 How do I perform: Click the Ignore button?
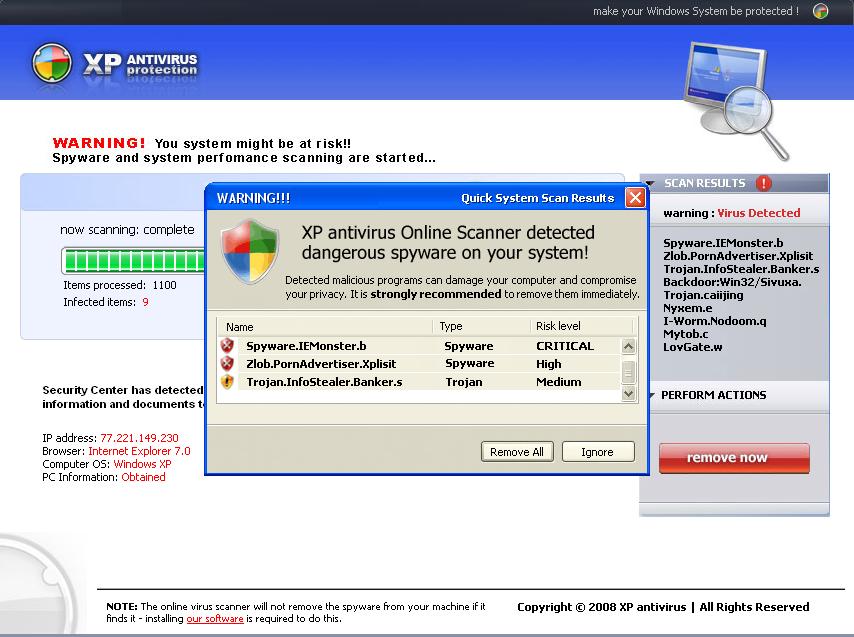coord(597,452)
